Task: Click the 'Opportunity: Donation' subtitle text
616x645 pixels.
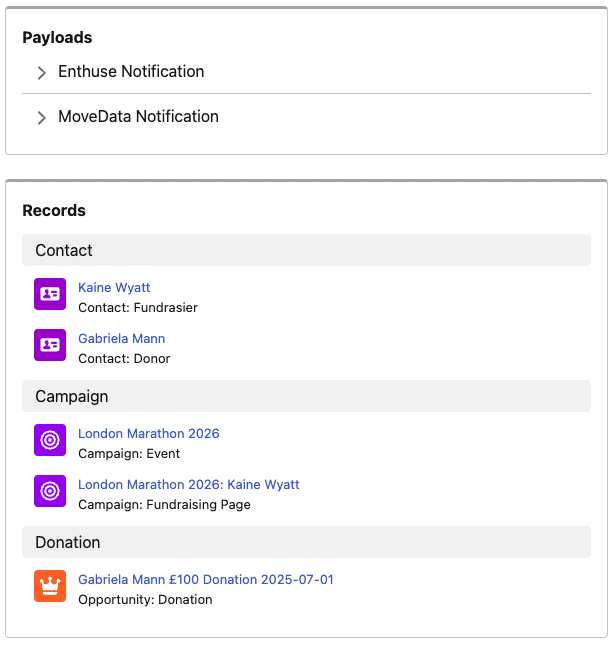Action: (145, 600)
